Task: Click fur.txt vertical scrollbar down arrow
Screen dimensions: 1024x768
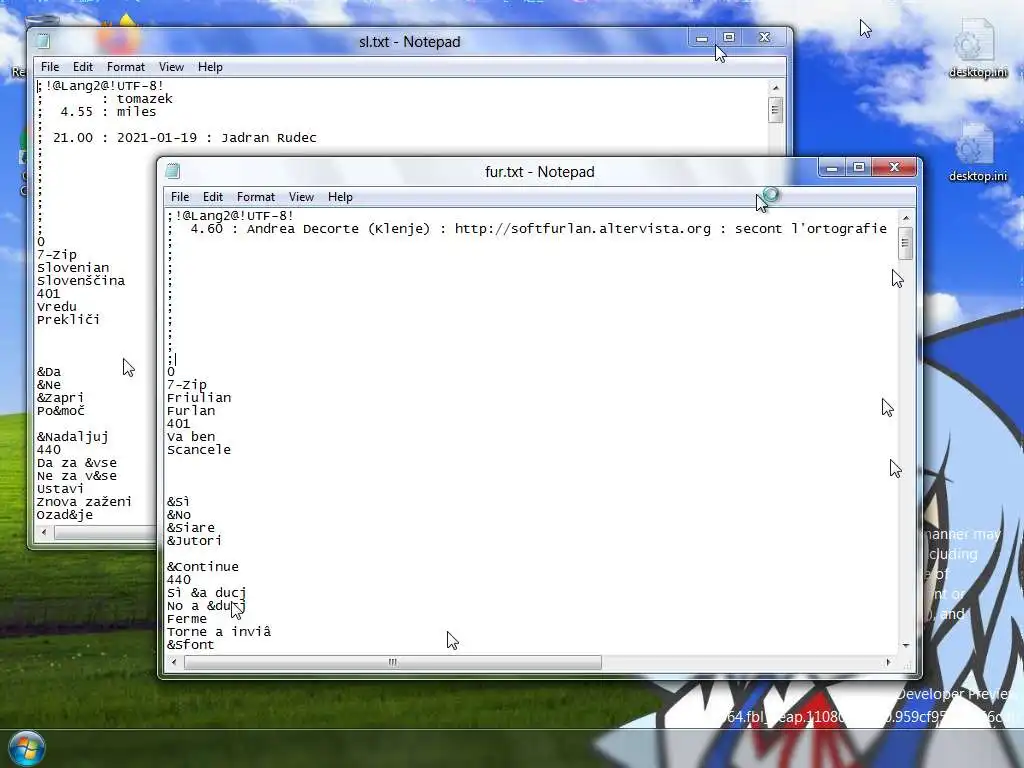Action: [x=906, y=645]
